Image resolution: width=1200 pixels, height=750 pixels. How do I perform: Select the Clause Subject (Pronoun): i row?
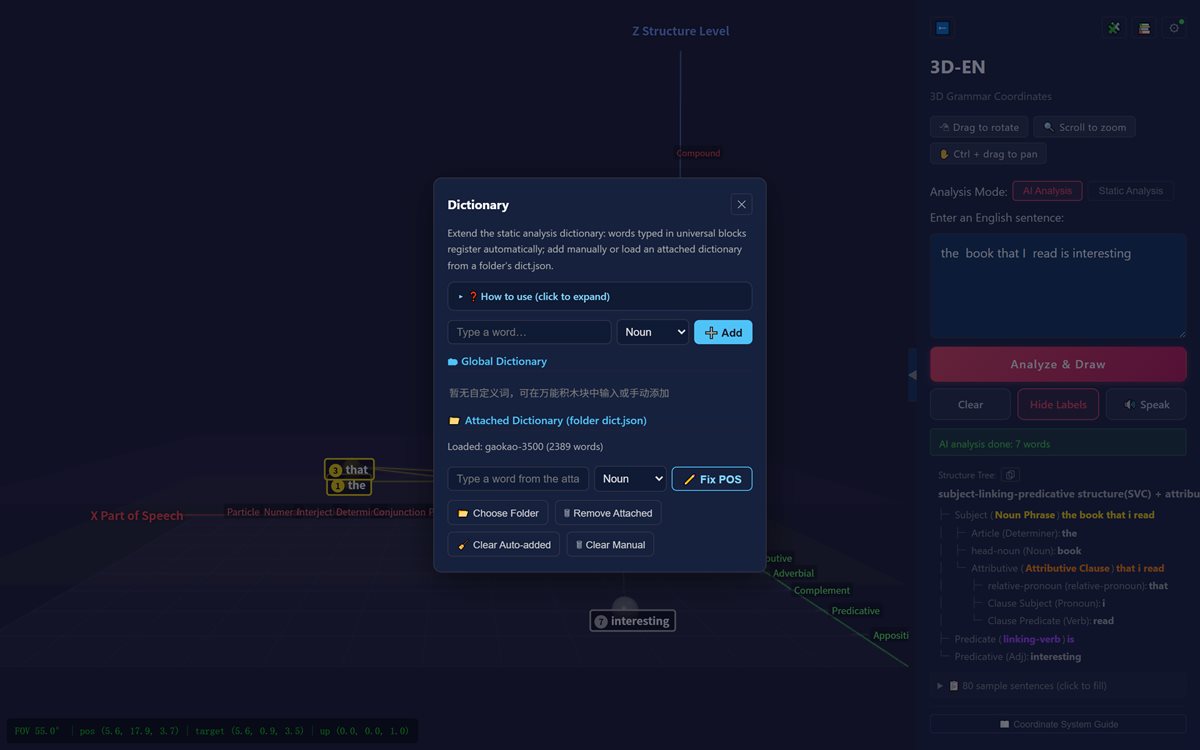point(1046,604)
